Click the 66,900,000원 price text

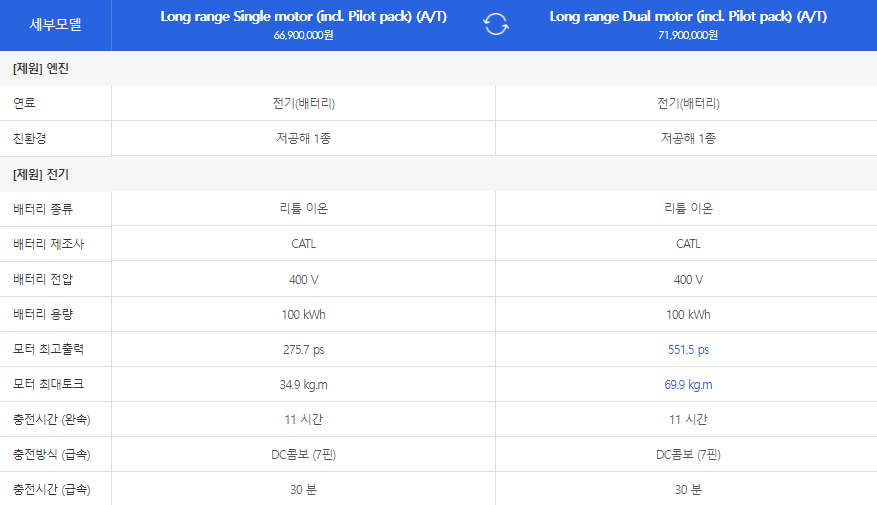point(304,35)
